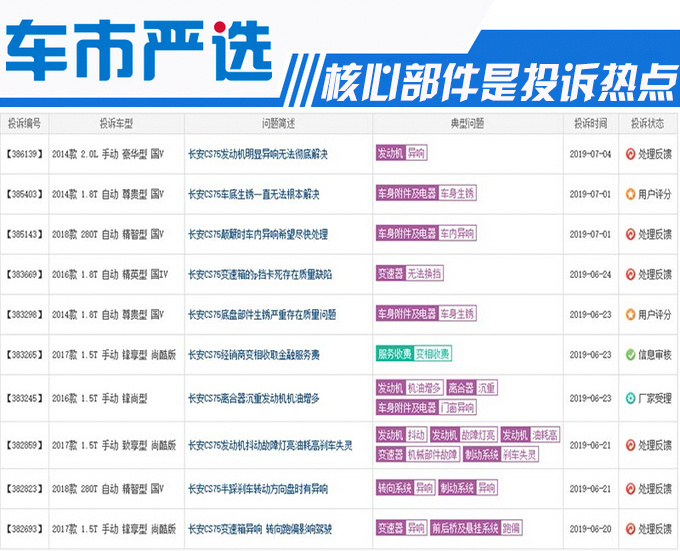Click the 投诉时间 column header
The image size is (680, 551).
coord(591,124)
